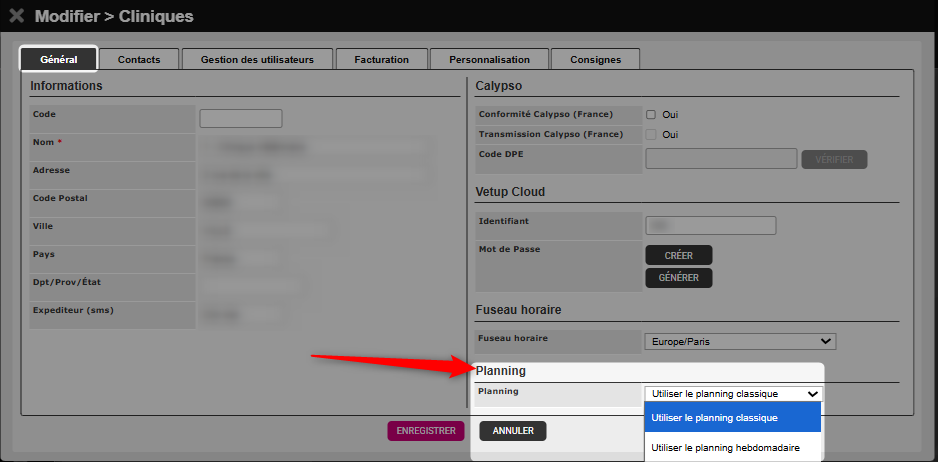Go to the Facturation tab

coord(381,59)
